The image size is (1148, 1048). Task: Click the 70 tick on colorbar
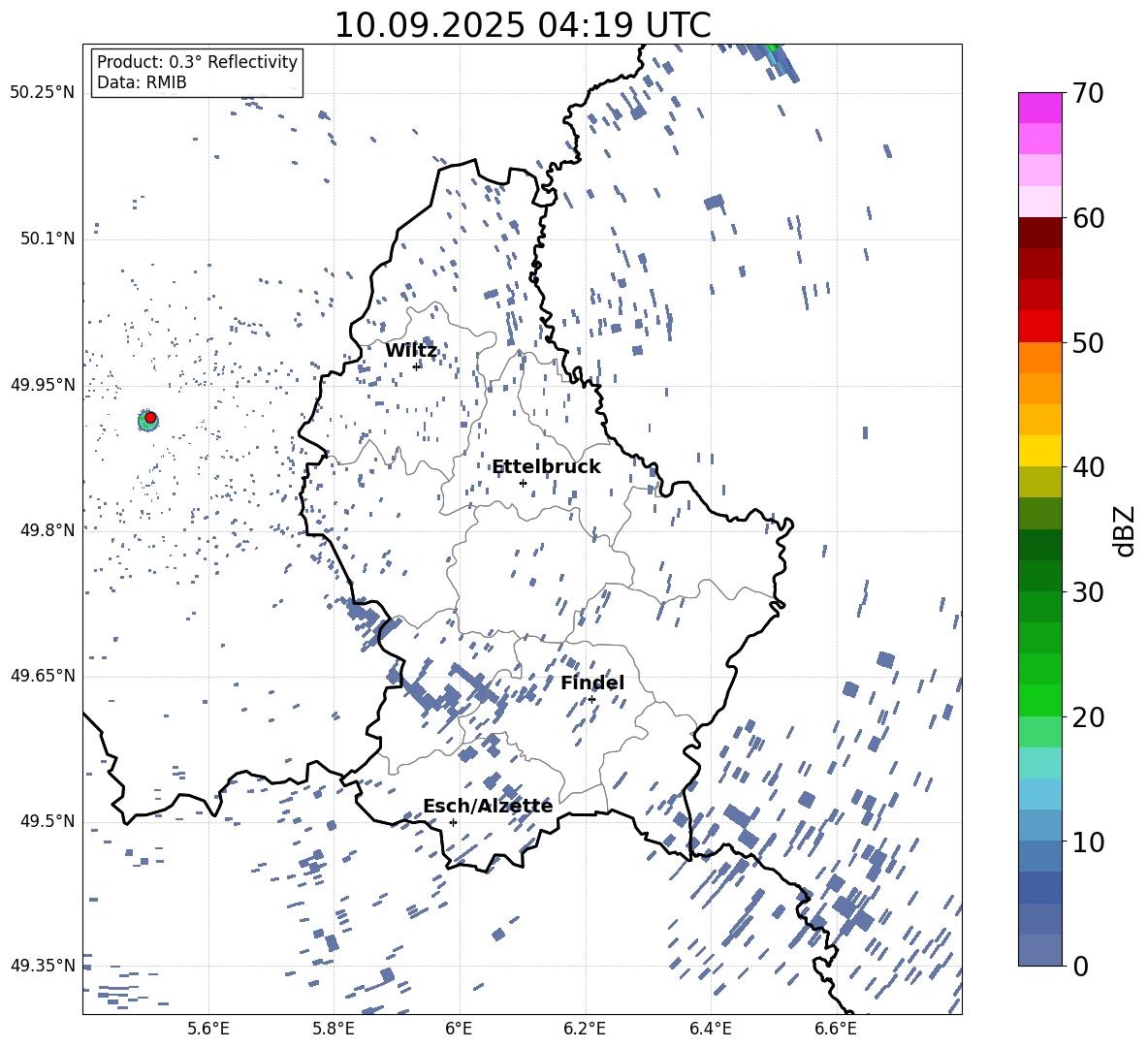(x=1088, y=93)
